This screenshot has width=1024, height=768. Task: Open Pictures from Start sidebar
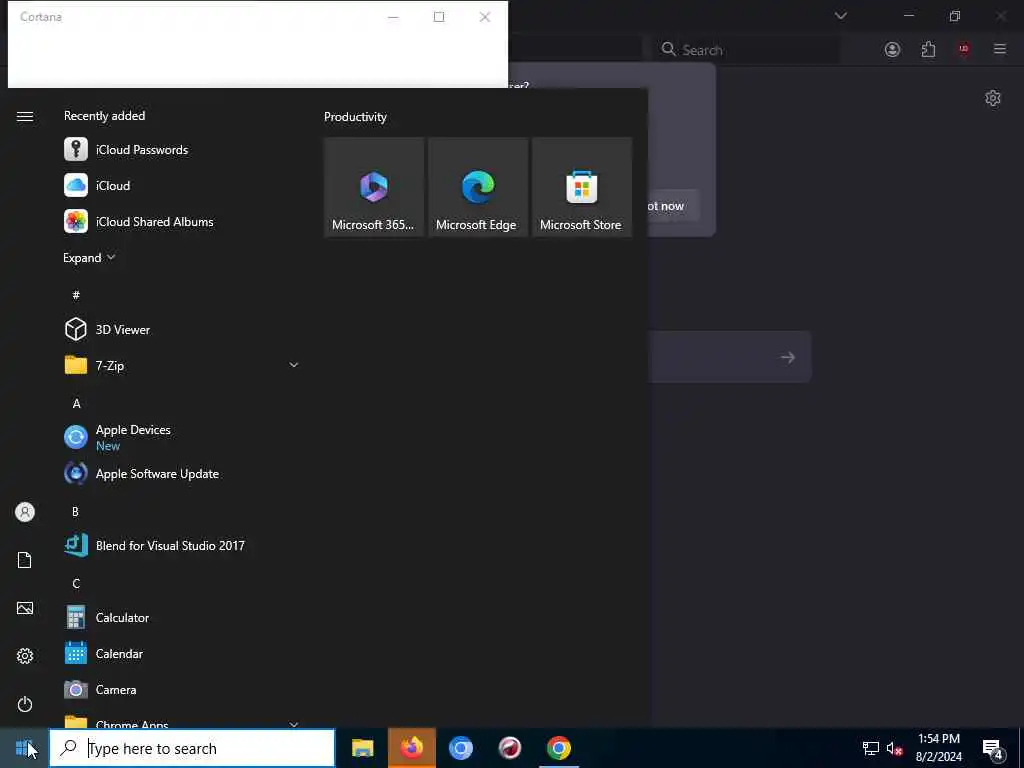(25, 608)
